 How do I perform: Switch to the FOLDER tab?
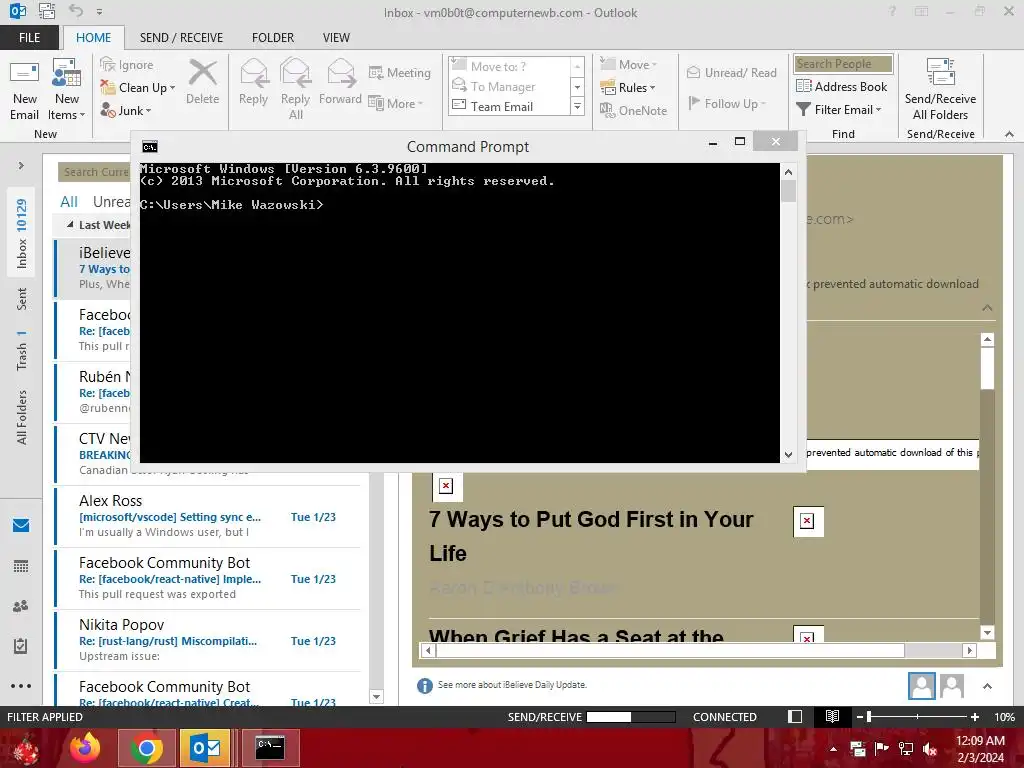[x=273, y=37]
